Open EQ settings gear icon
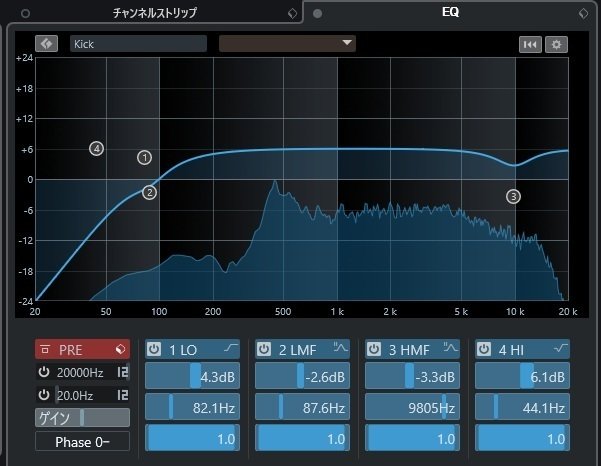 tap(556, 44)
